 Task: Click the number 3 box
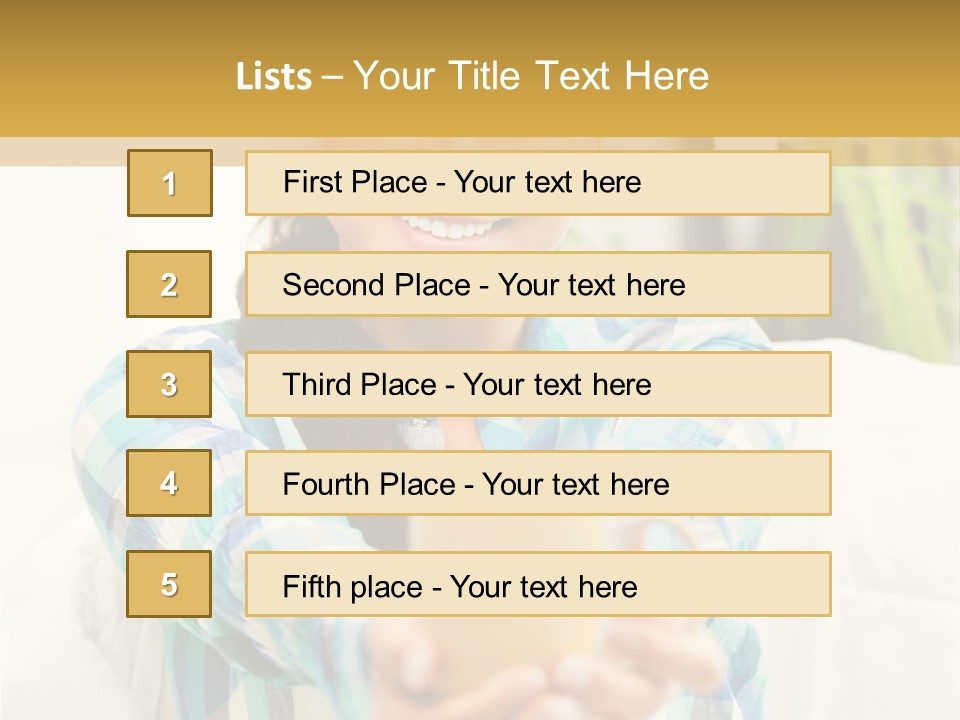(169, 384)
